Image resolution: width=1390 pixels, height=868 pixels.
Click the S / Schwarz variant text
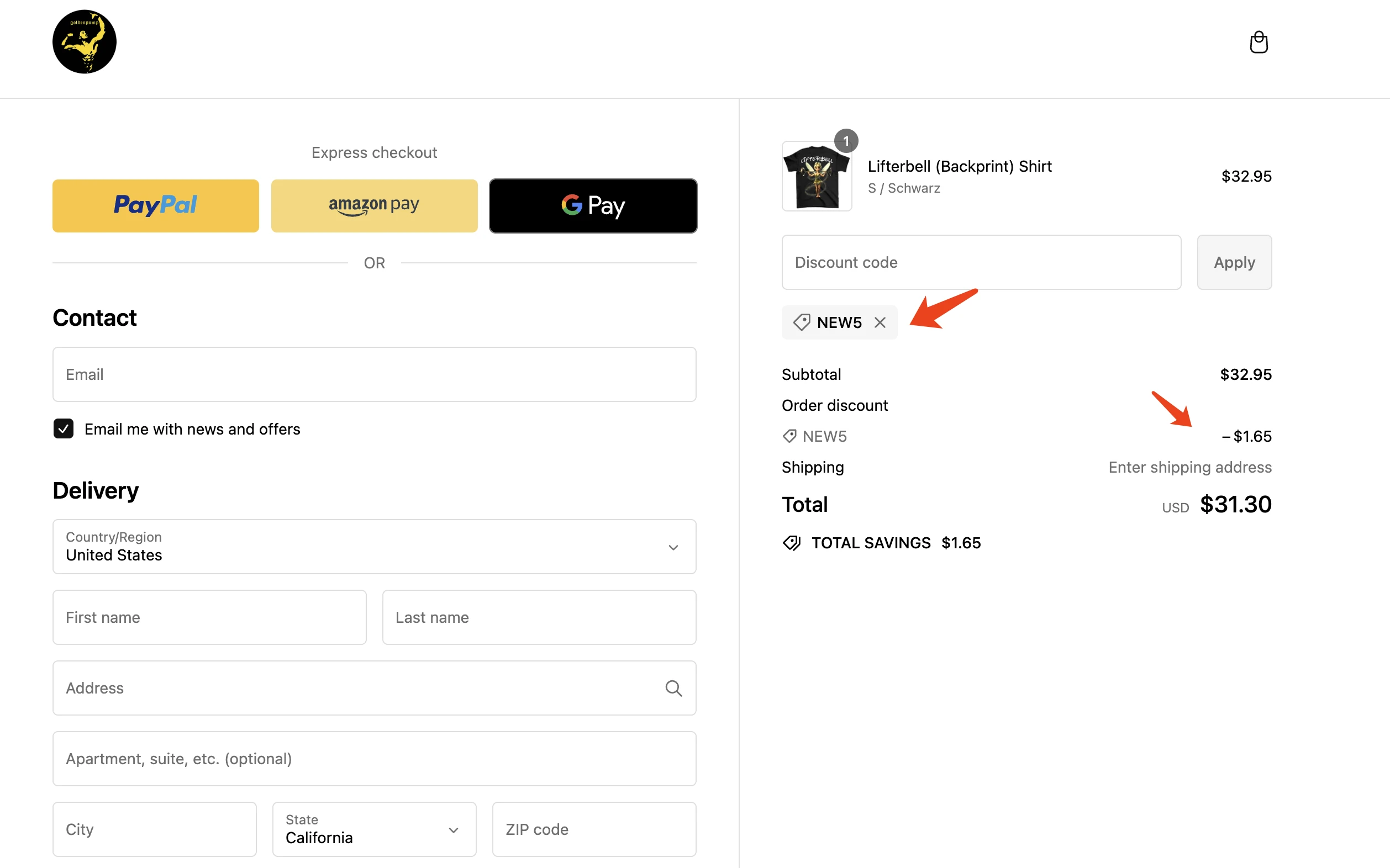(x=904, y=188)
